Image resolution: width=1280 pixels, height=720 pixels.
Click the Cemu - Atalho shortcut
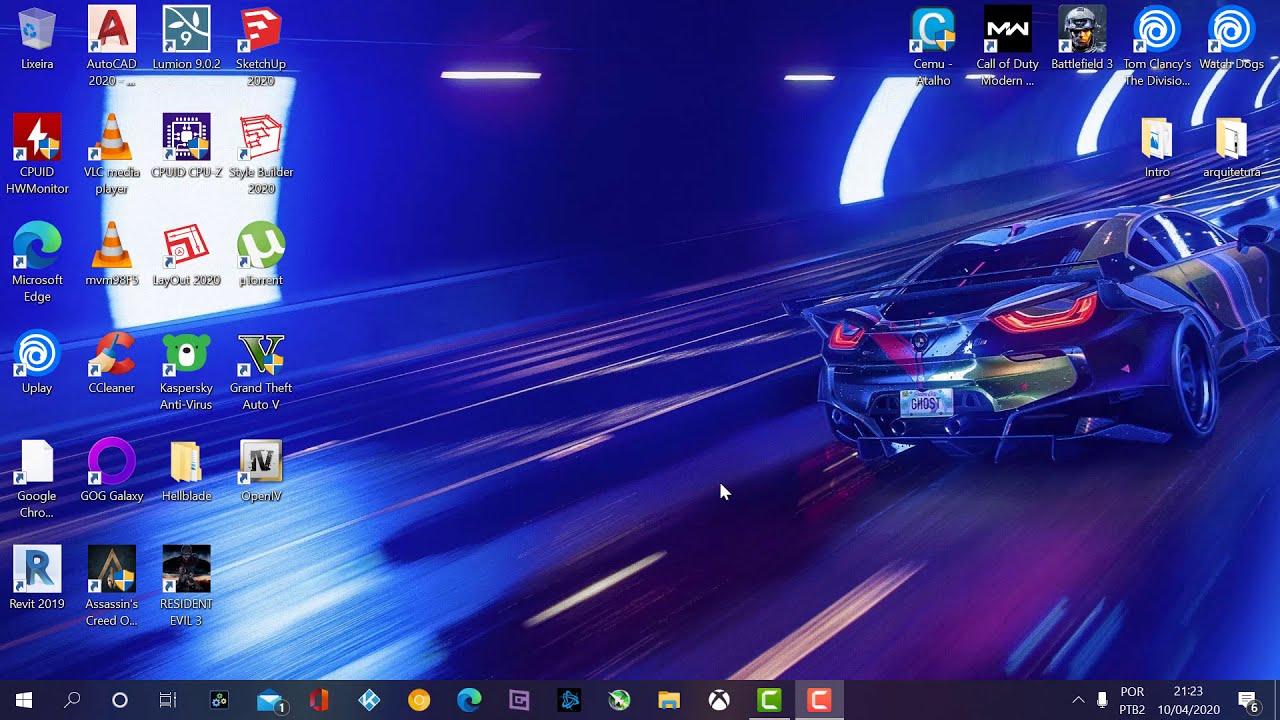click(x=933, y=46)
